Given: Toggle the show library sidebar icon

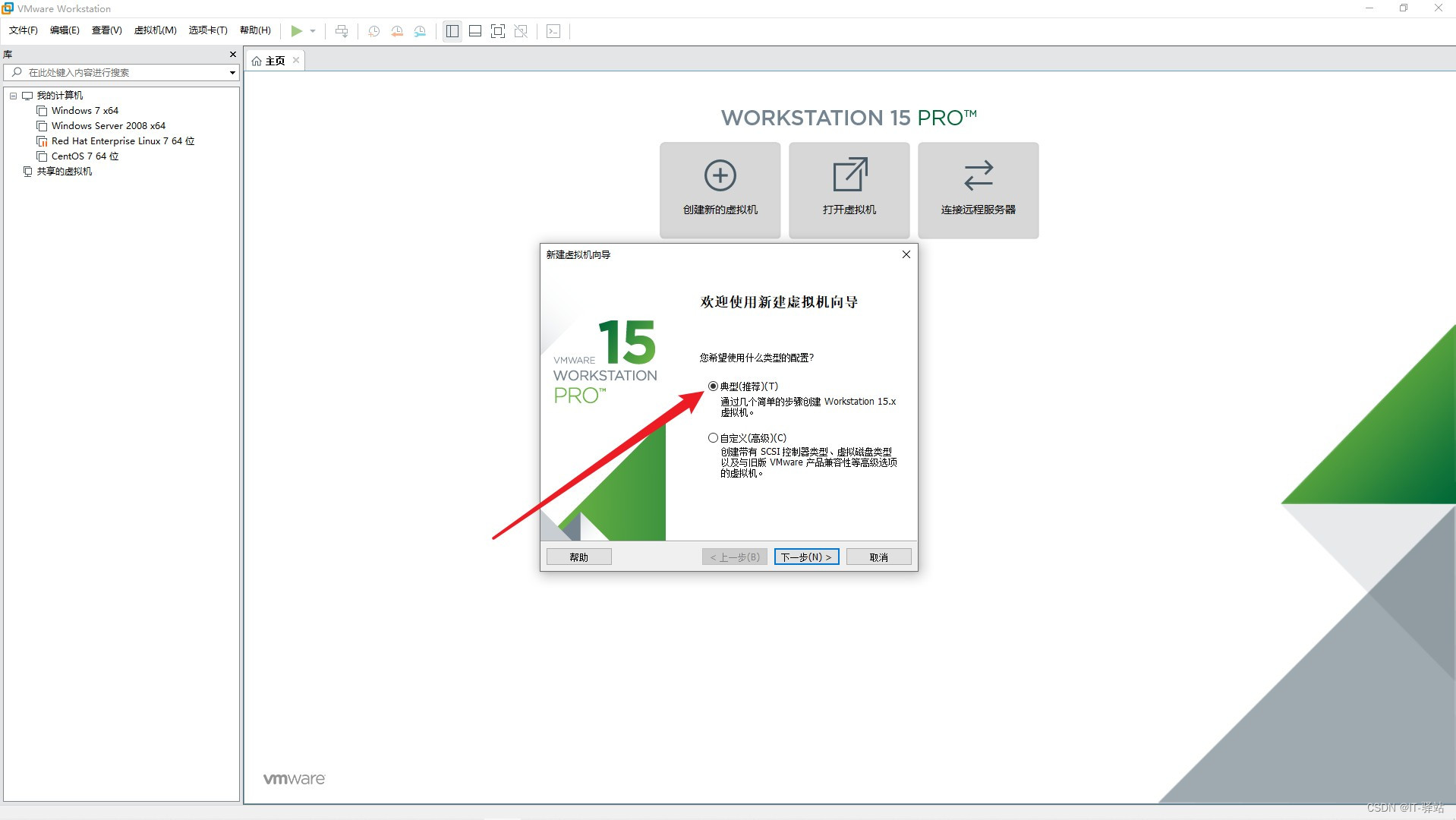Looking at the screenshot, I should (x=452, y=31).
